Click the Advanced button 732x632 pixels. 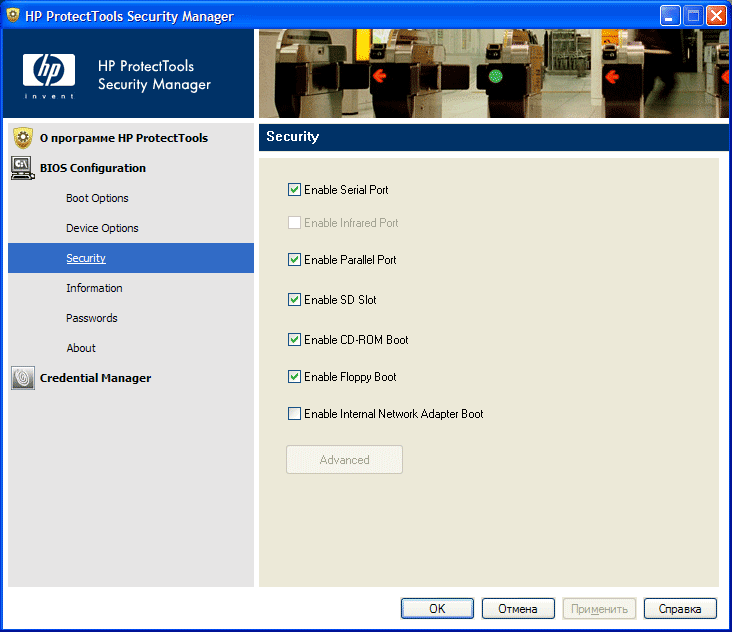[345, 460]
